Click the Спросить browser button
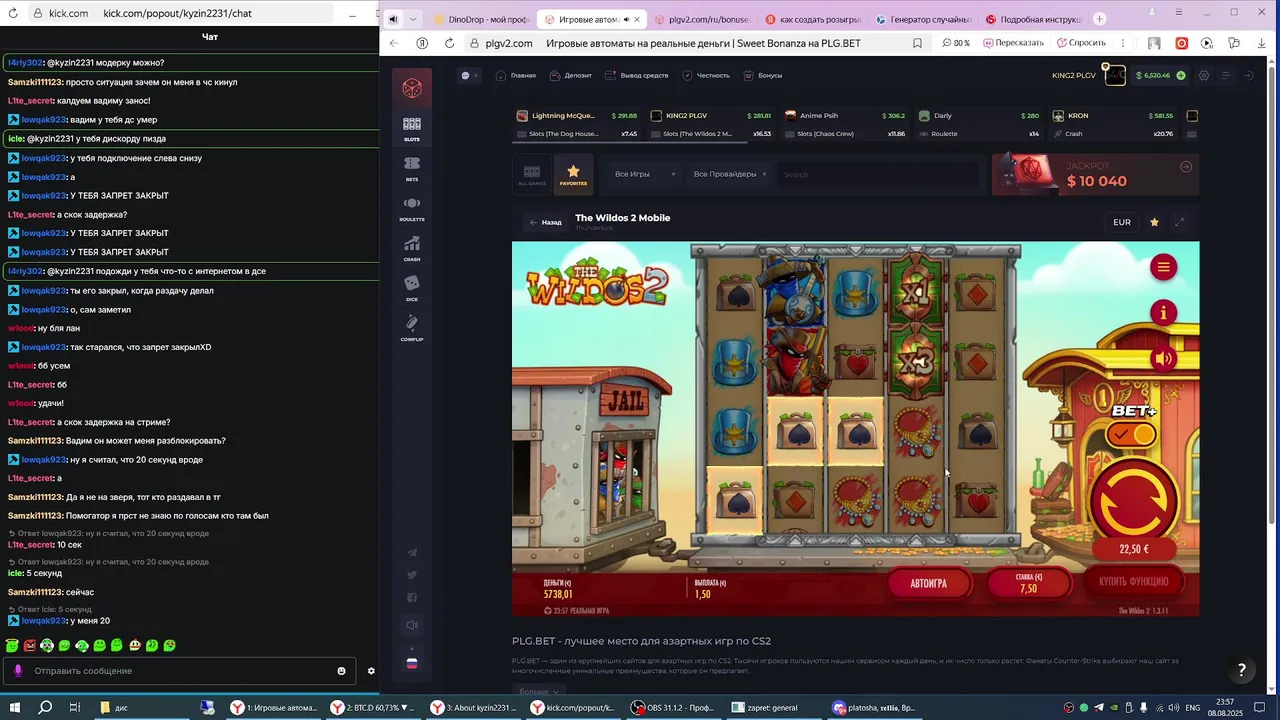This screenshot has height=720, width=1280. click(1081, 43)
